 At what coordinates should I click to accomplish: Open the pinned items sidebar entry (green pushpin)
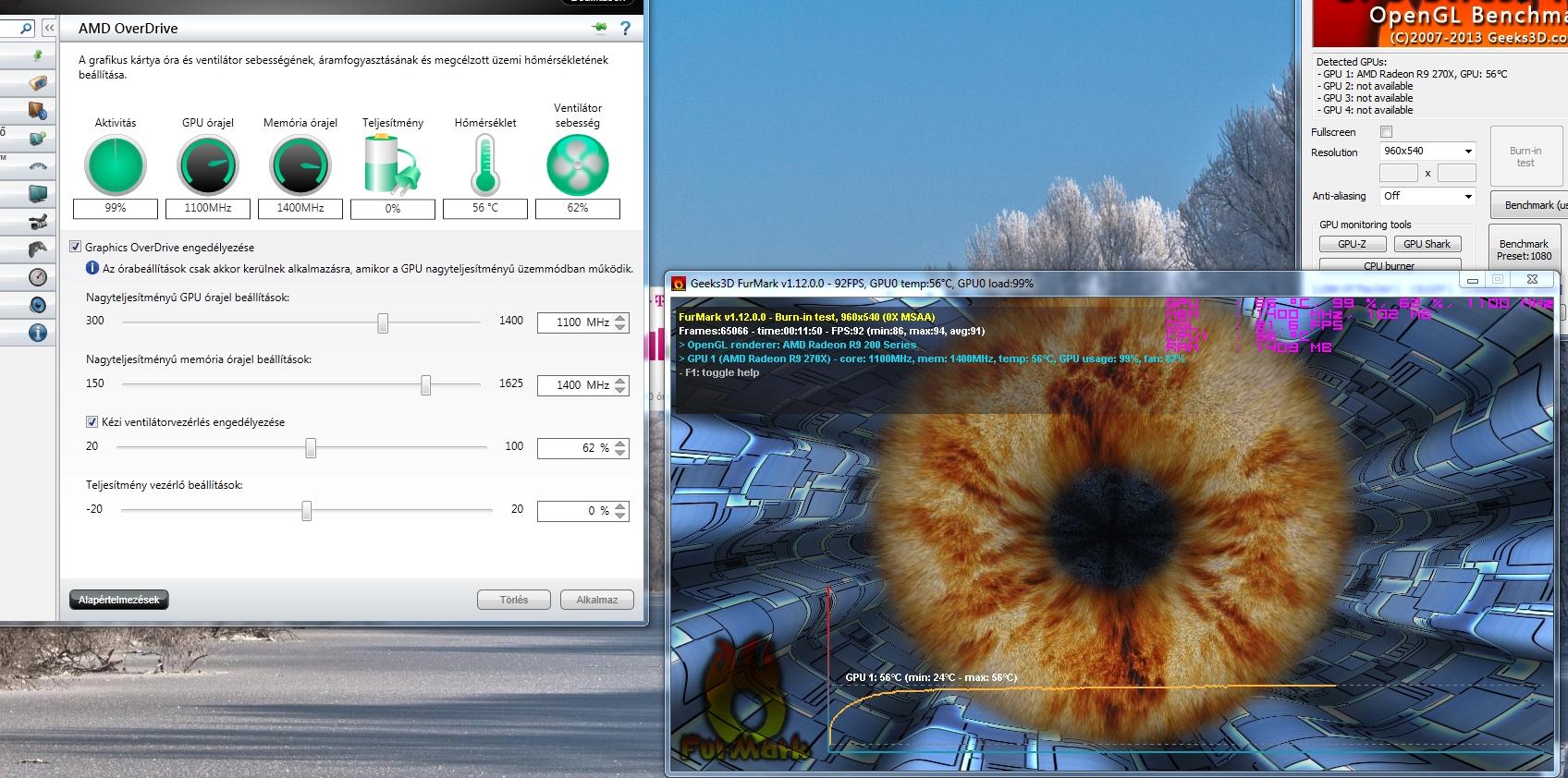coord(37,56)
